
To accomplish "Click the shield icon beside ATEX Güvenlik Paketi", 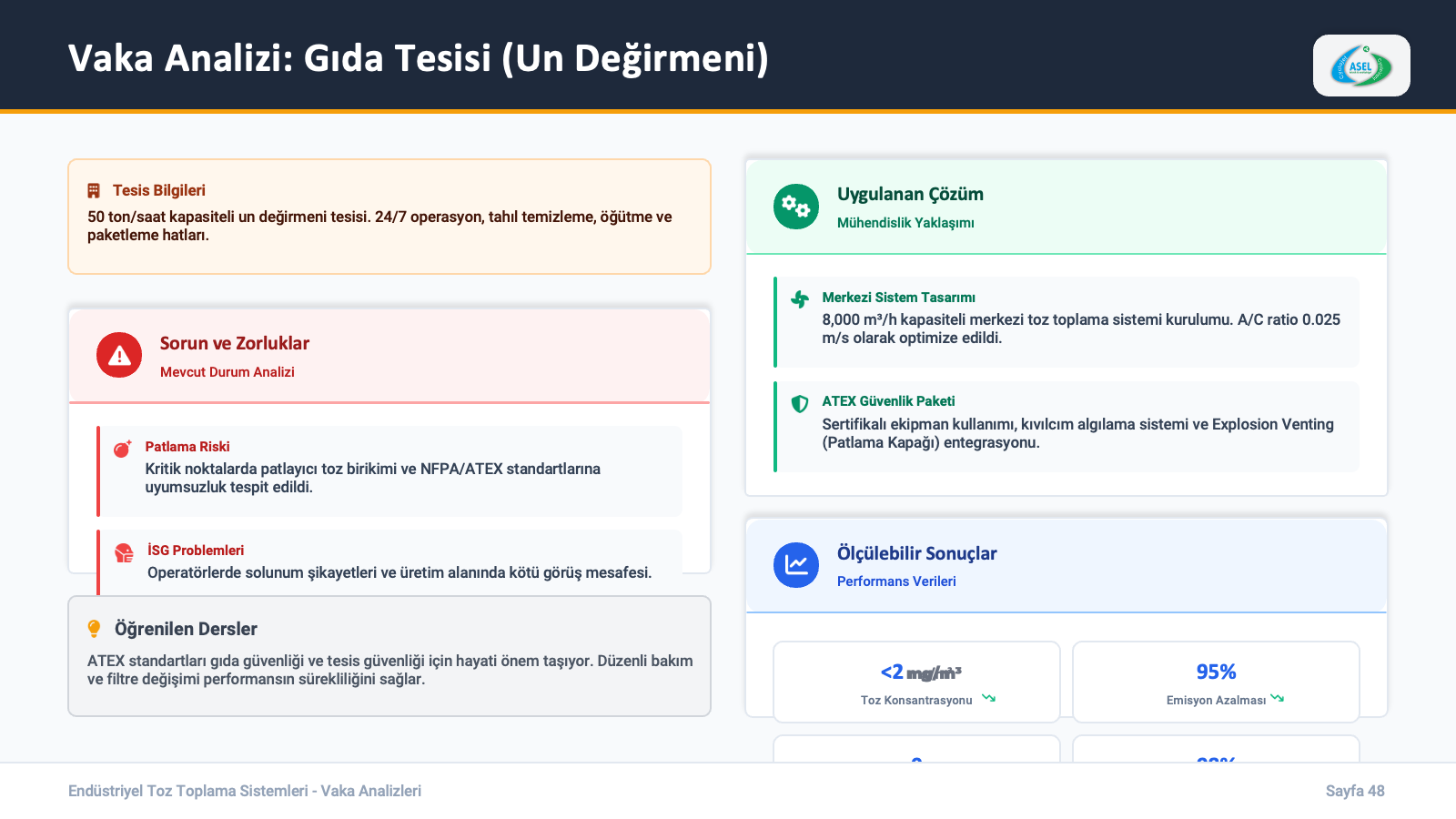I will 800,404.
